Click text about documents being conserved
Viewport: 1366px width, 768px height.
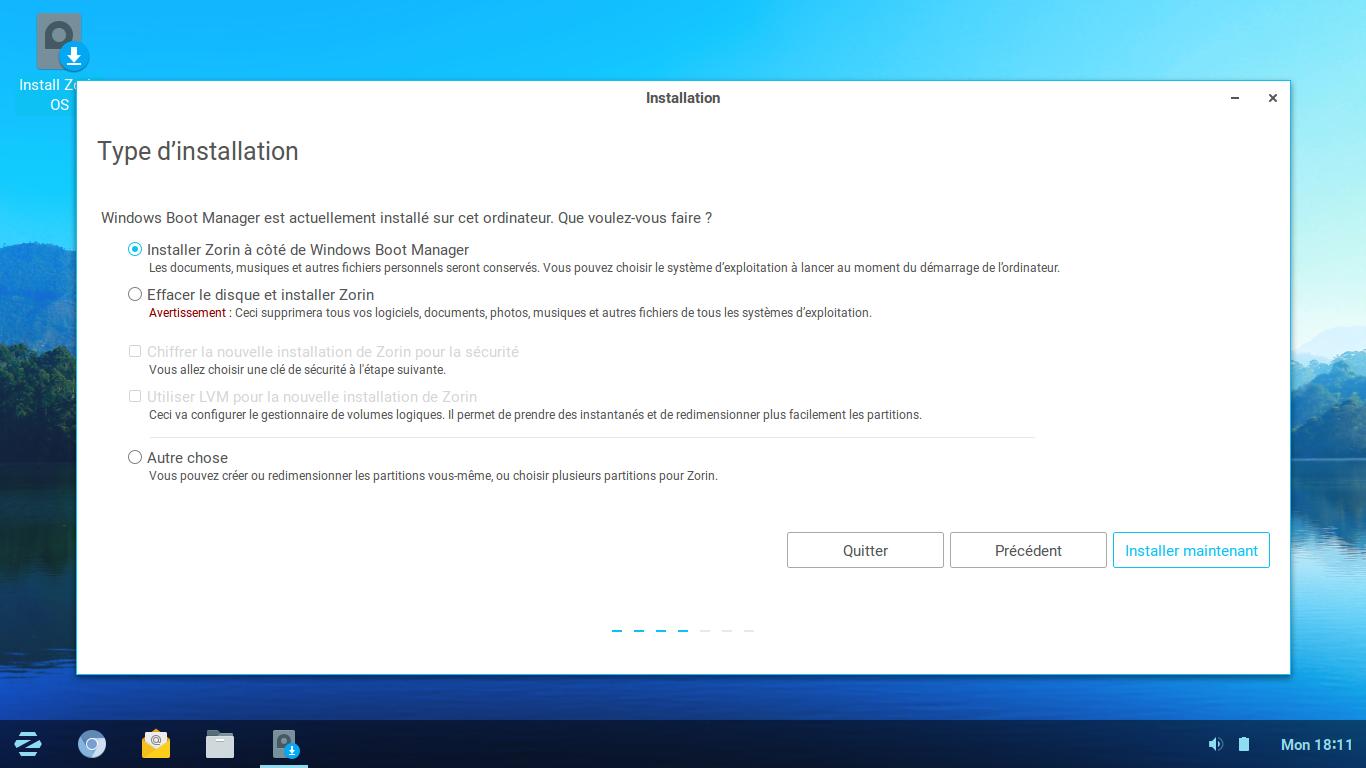tap(604, 268)
